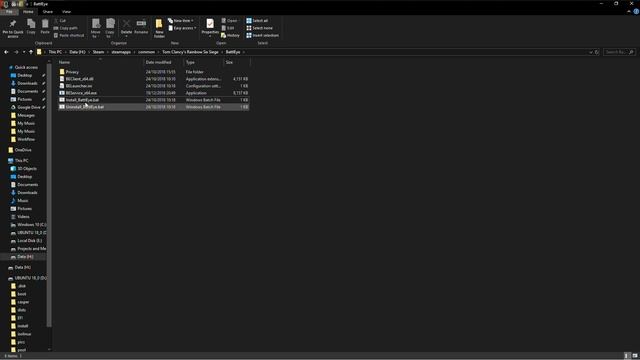This screenshot has width=640, height=360.
Task: Click Paste shortcut in the ribbon
Action: click(x=69, y=36)
